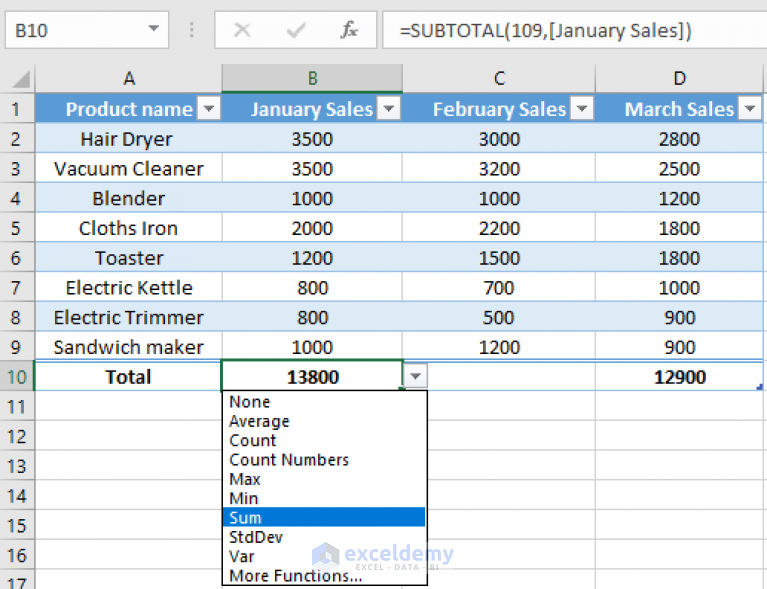
Task: Click inside the formula bar text
Action: (x=545, y=30)
